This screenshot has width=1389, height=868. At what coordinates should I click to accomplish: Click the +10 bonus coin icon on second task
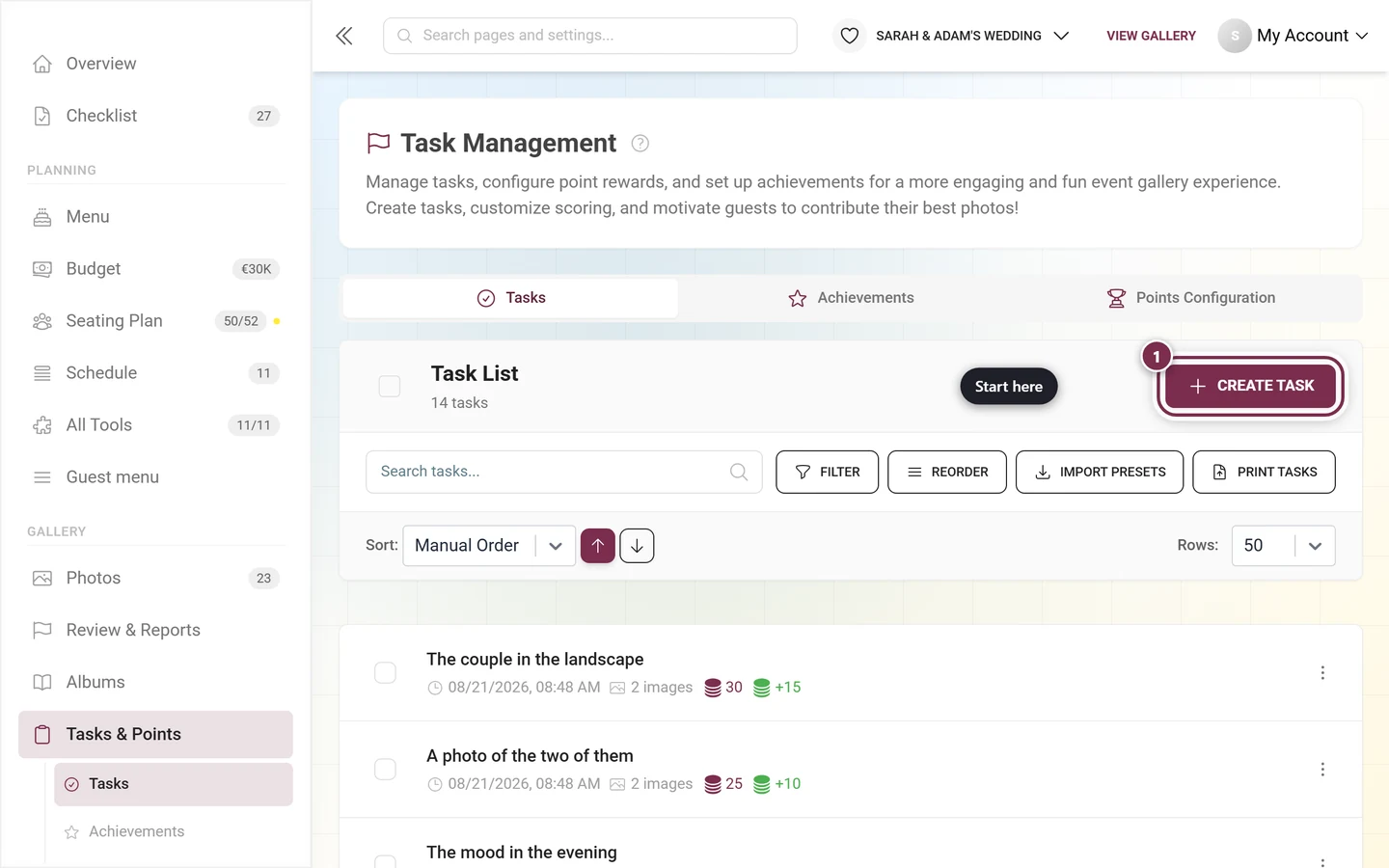762,784
